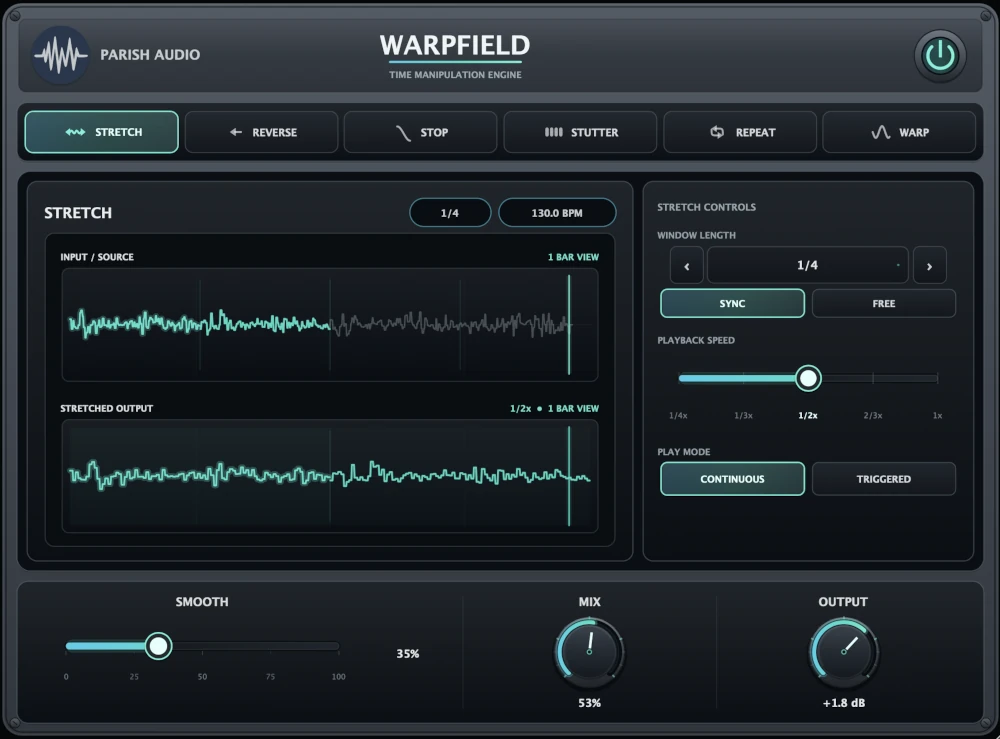Click the Reverse tab's left arrow icon
Image resolution: width=1000 pixels, height=739 pixels.
click(x=236, y=132)
